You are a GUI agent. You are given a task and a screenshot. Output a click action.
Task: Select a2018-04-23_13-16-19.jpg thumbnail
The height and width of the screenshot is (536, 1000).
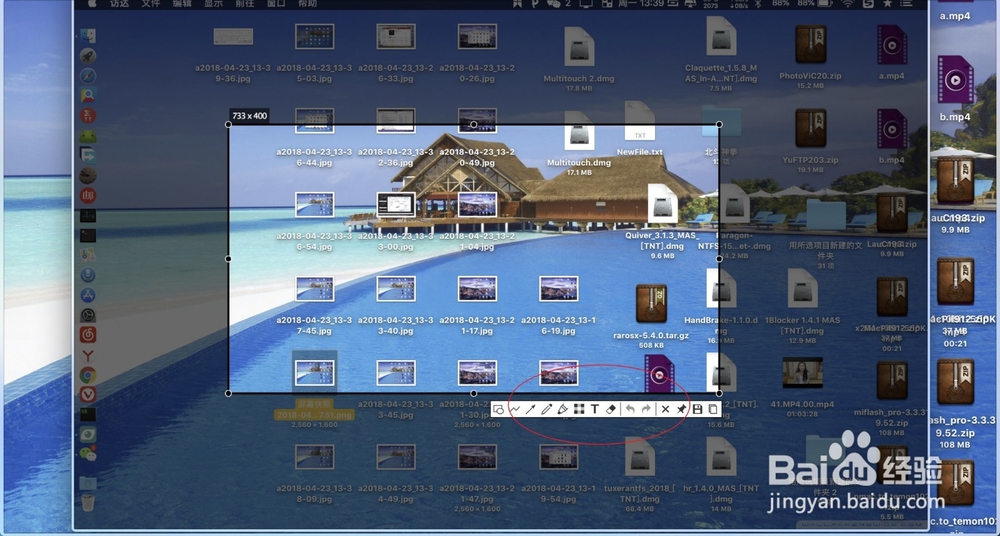(559, 288)
